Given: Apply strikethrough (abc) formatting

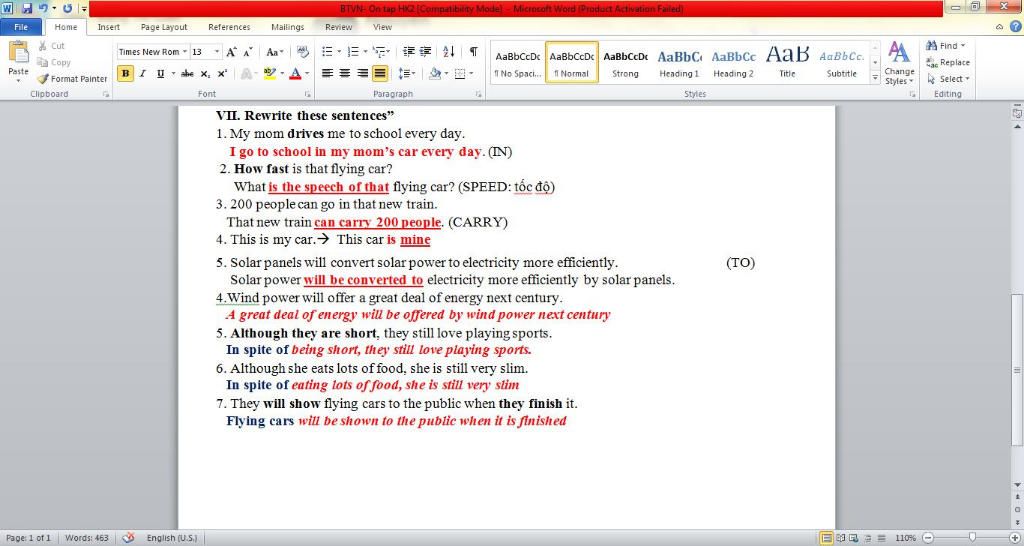Looking at the screenshot, I should pos(187,74).
